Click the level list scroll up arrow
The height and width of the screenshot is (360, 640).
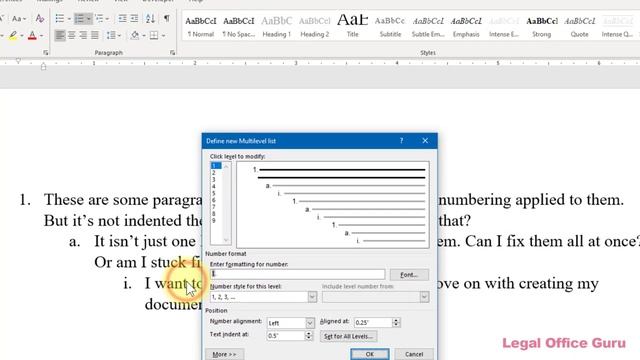coord(227,166)
